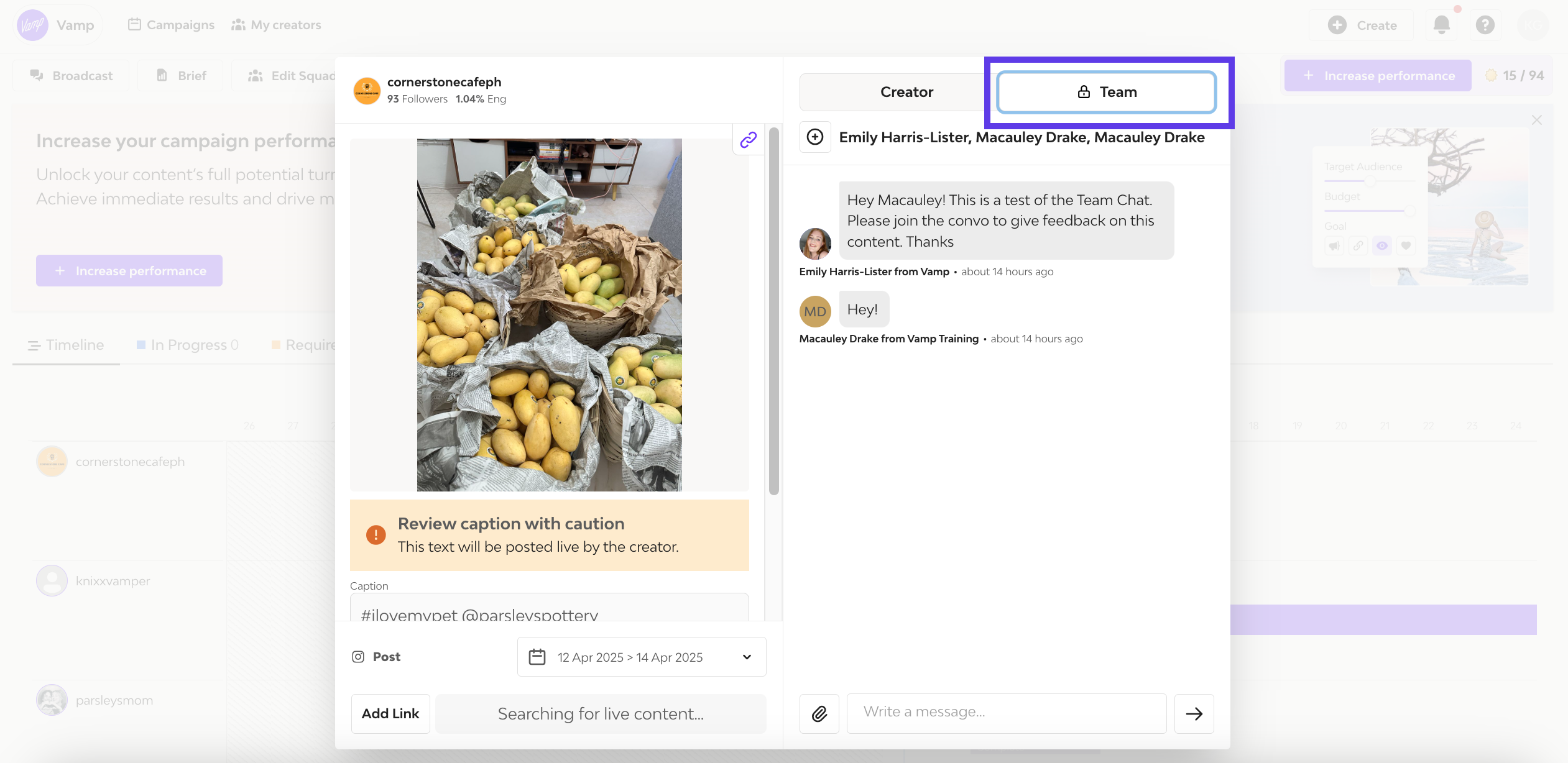Viewport: 1568px width, 763px height.
Task: Click the MD avatar of Macauley Drake
Action: (x=815, y=311)
